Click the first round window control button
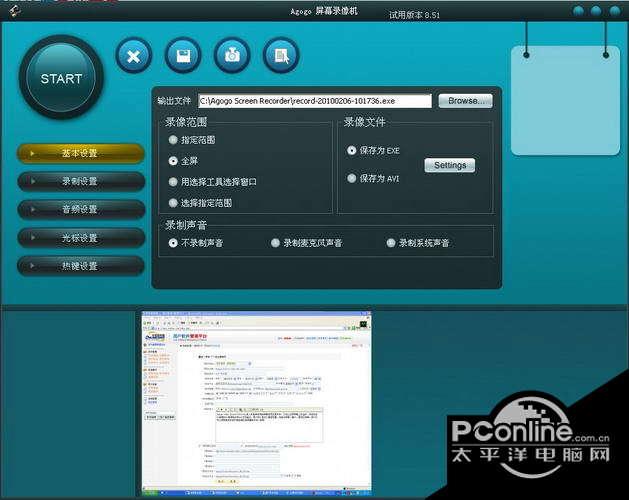The width and height of the screenshot is (629, 500). point(578,11)
